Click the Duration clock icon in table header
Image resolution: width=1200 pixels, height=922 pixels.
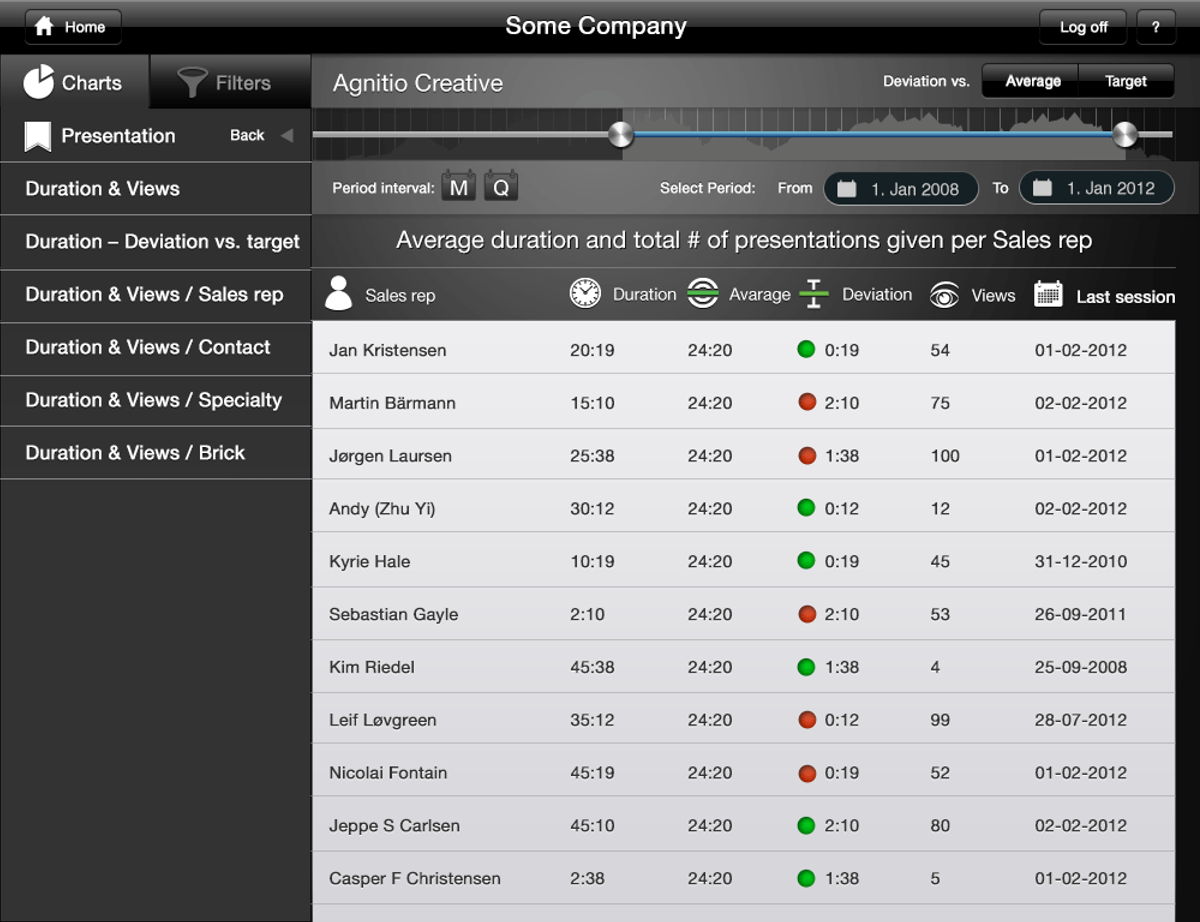(x=586, y=294)
